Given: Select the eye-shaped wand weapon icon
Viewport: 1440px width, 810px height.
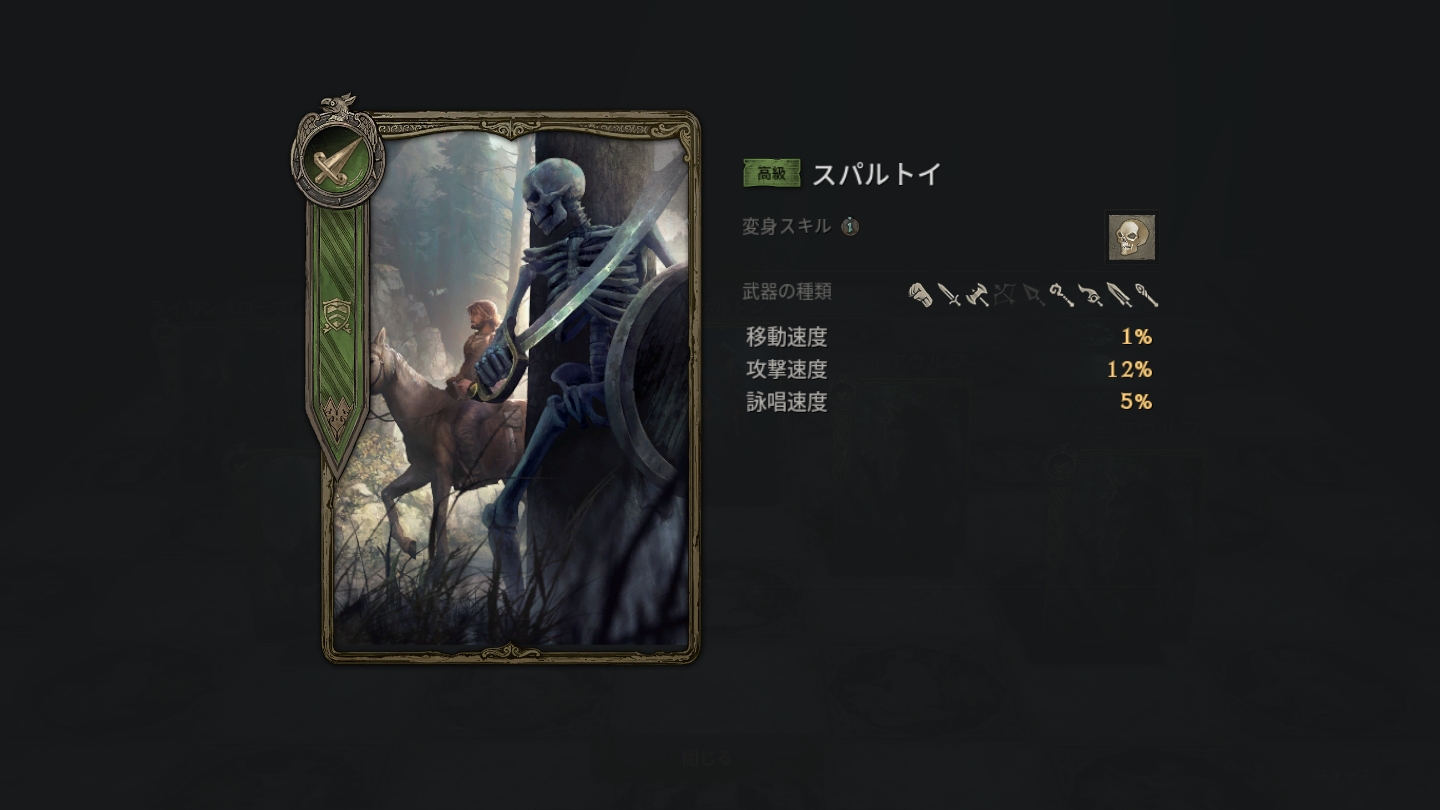Looking at the screenshot, I should (1090, 295).
